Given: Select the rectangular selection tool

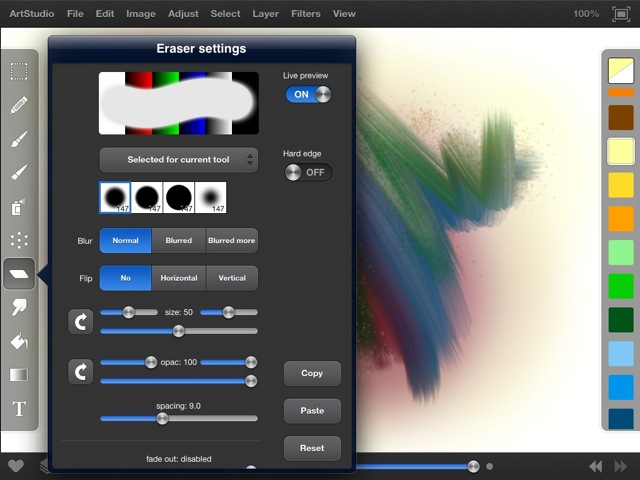Looking at the screenshot, I should pyautogui.click(x=19, y=71).
